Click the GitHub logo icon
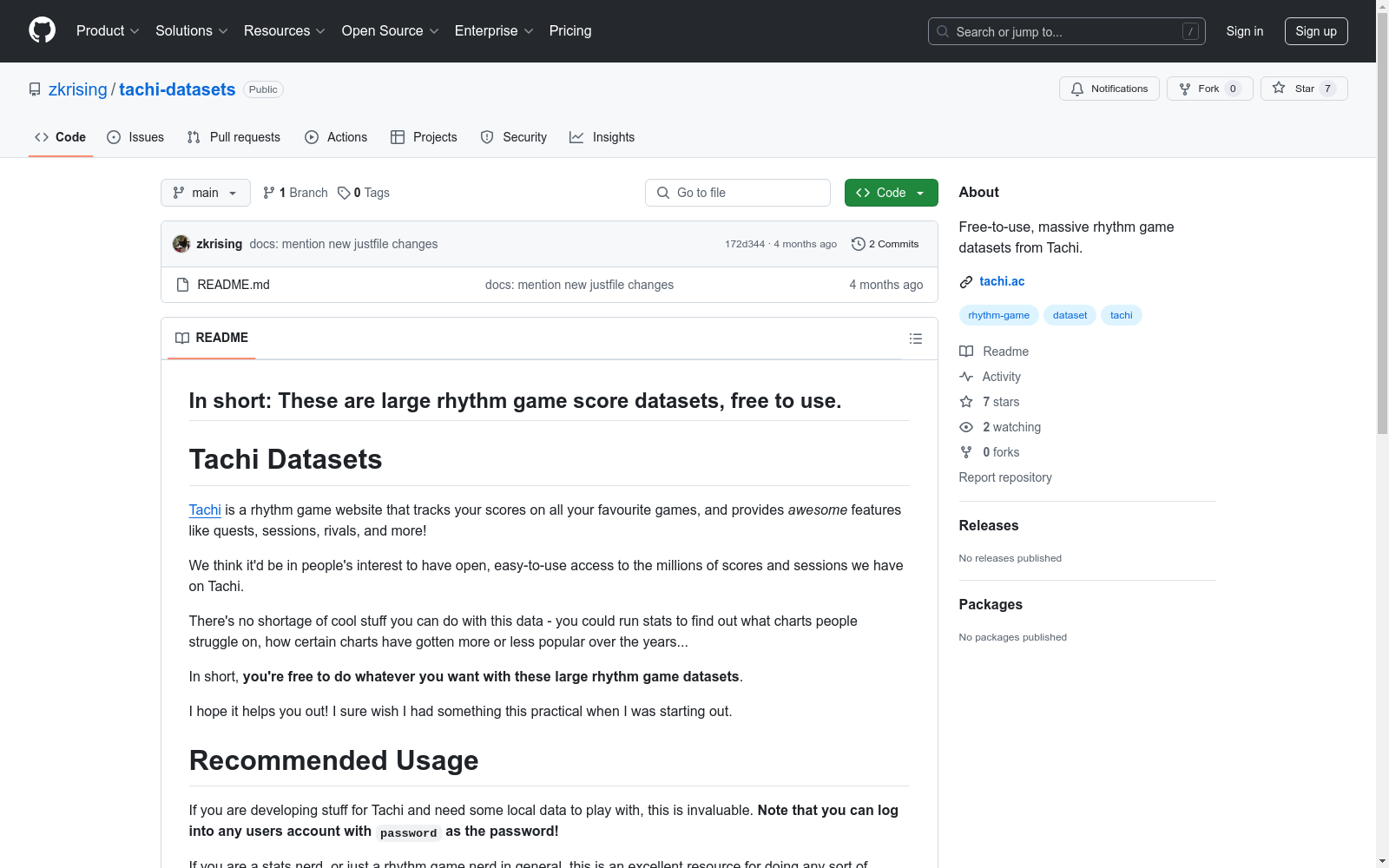This screenshot has width=1389, height=868. (42, 30)
